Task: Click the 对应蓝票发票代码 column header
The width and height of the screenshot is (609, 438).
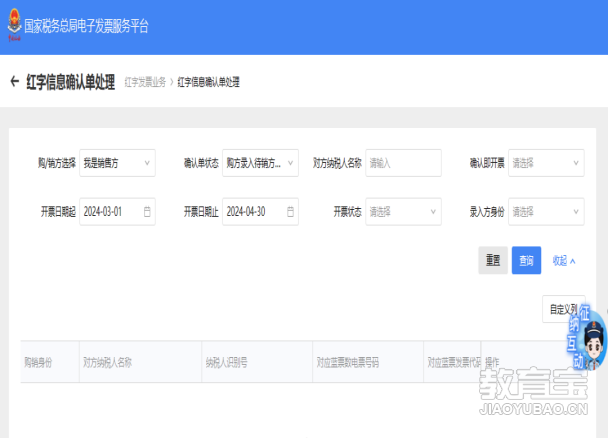Action: click(452, 362)
